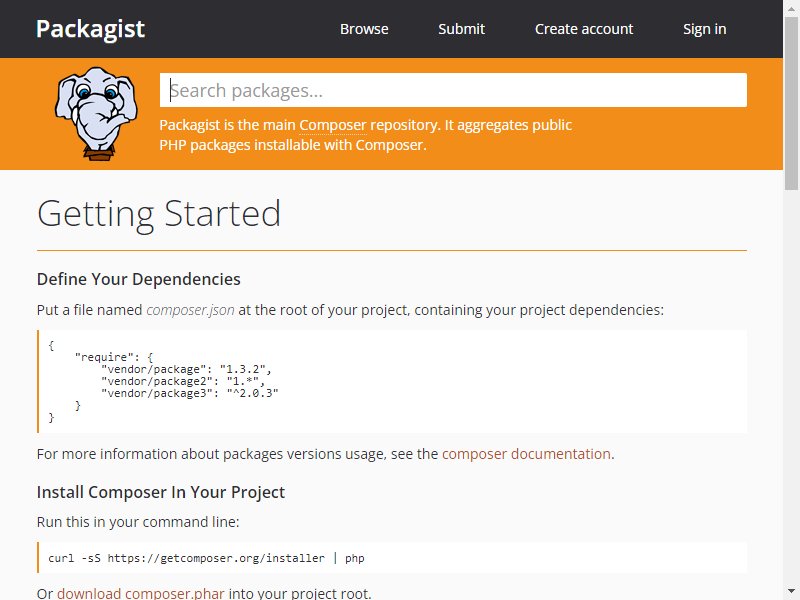Follow the Composer link in the banner
The width and height of the screenshot is (800, 600).
coord(333,125)
